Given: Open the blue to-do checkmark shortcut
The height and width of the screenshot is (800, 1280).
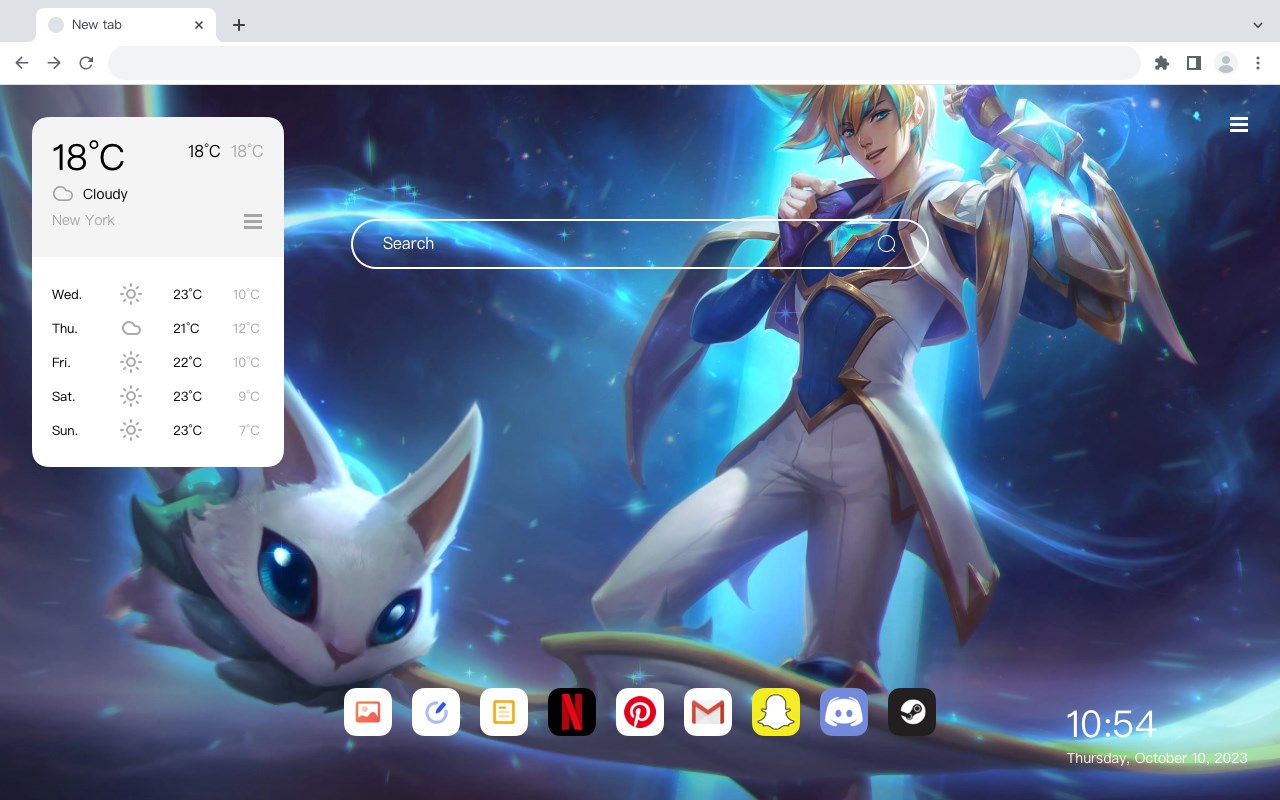Looking at the screenshot, I should click(x=436, y=712).
